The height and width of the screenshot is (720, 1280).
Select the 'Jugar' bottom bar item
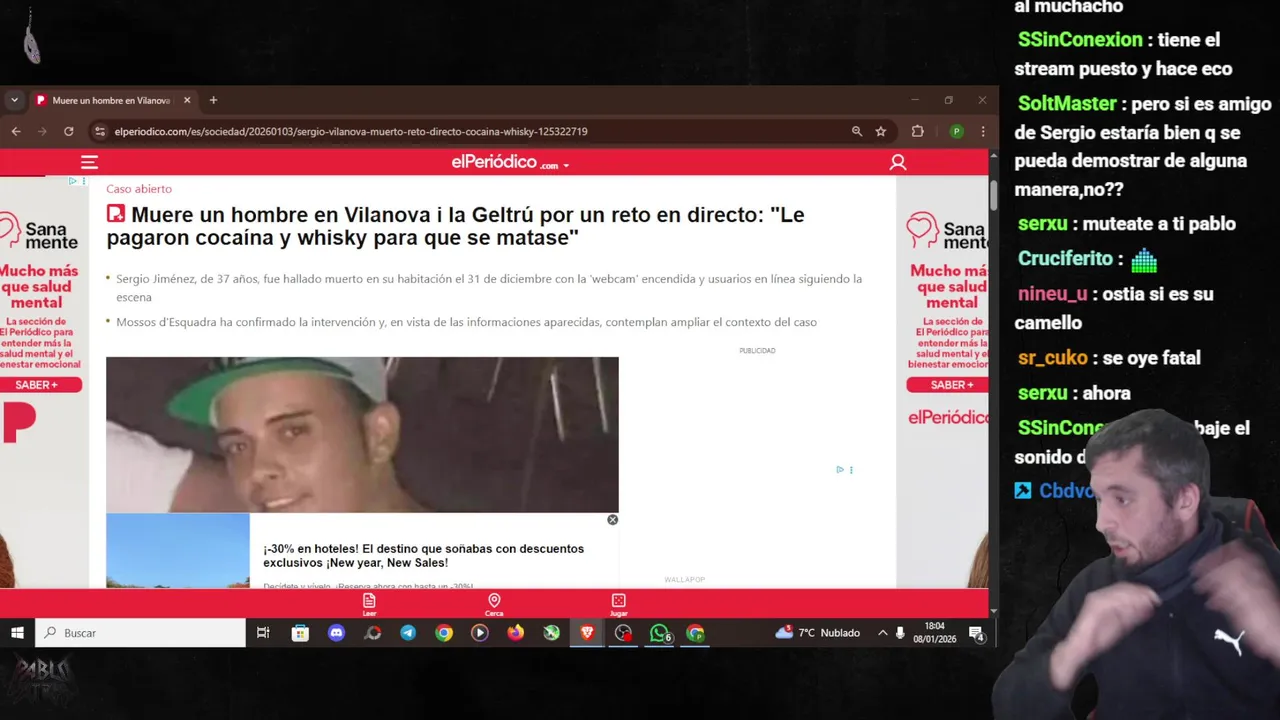(x=619, y=604)
